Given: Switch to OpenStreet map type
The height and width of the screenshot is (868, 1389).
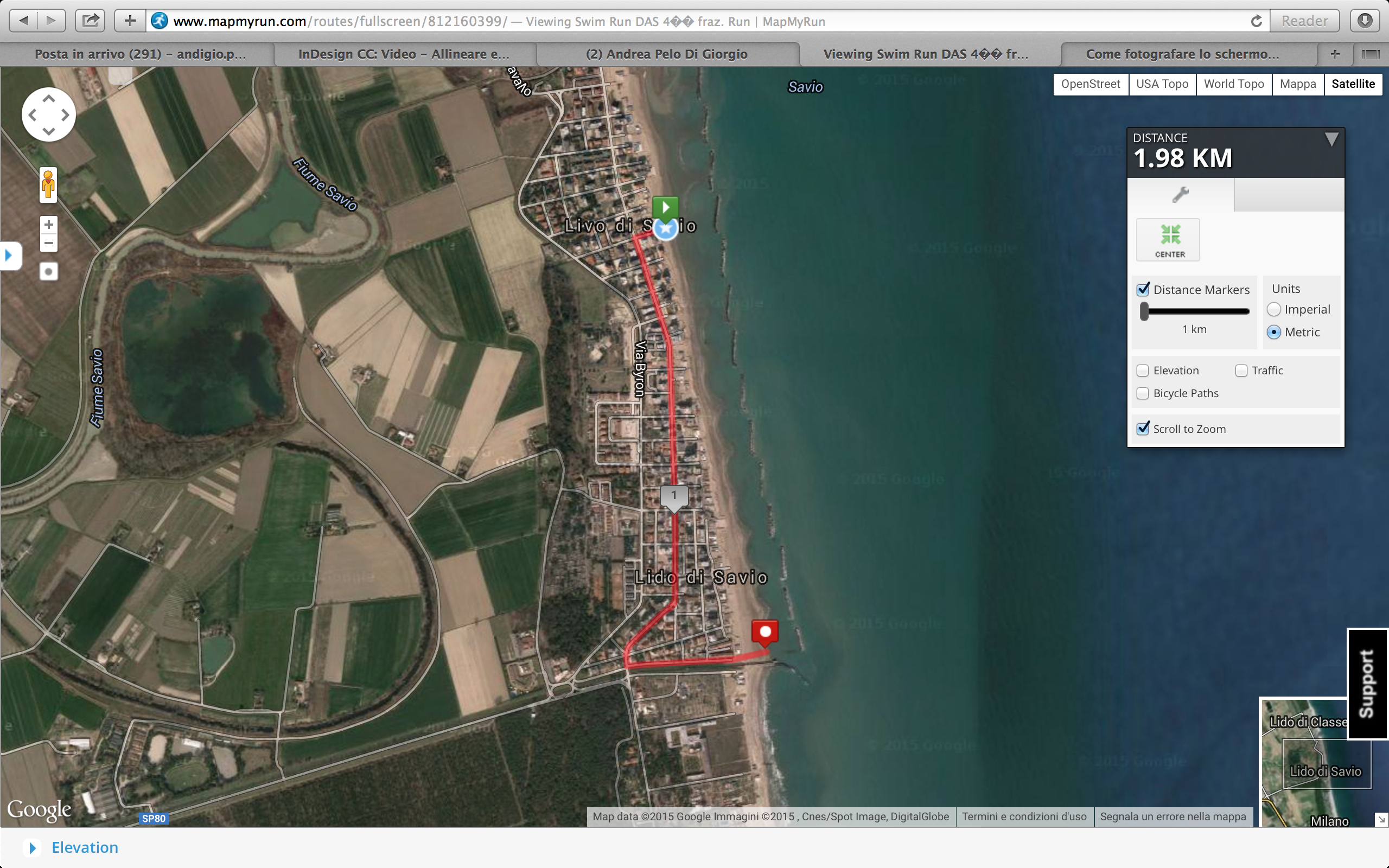Looking at the screenshot, I should pos(1091,84).
